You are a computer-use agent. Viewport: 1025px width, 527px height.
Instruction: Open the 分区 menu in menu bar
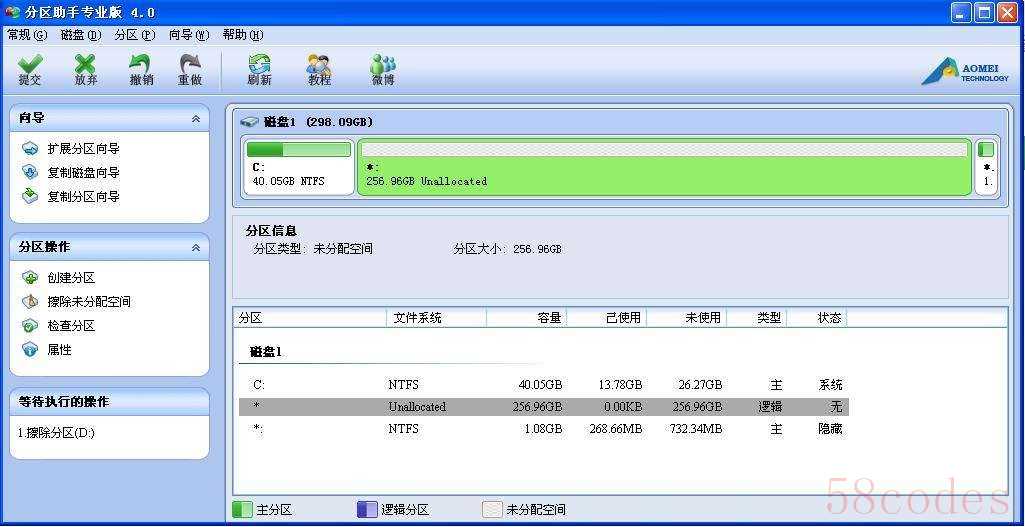coord(134,35)
